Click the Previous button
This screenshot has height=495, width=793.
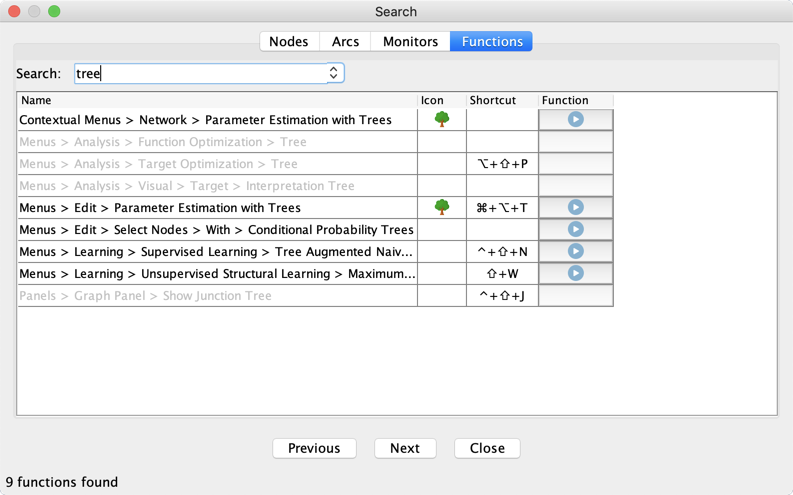(314, 448)
